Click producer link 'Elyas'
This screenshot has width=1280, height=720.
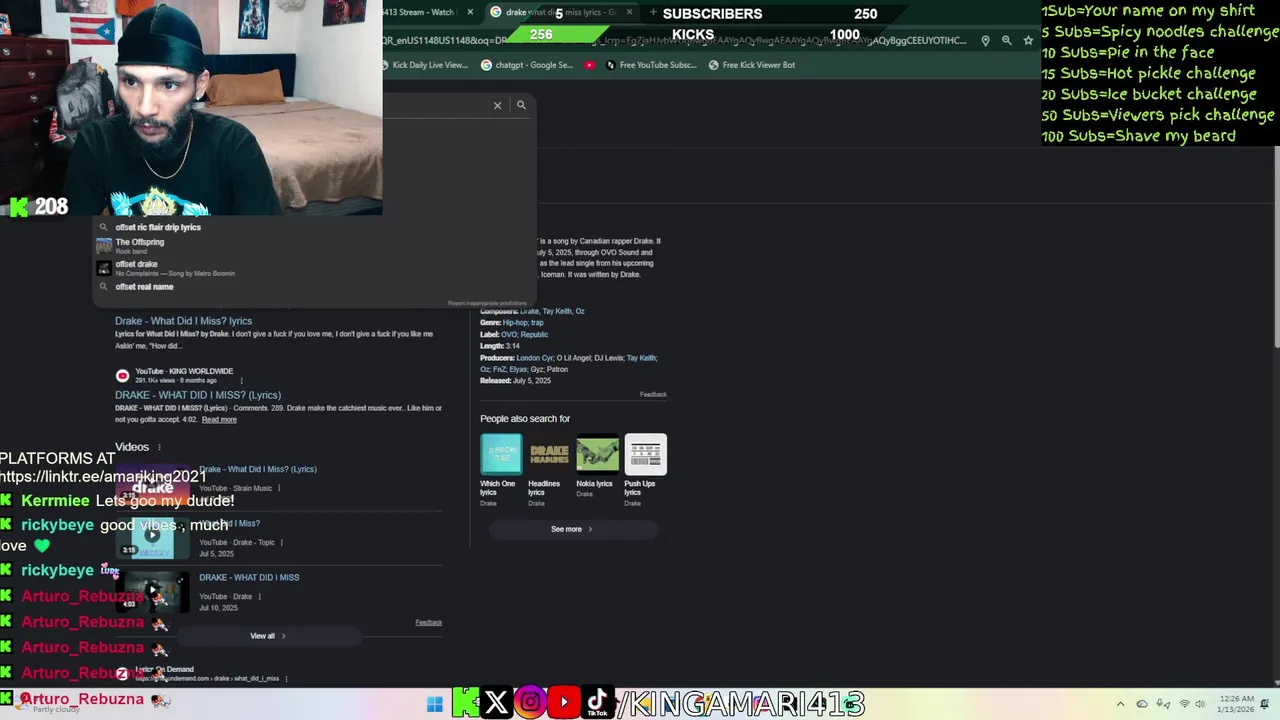[x=520, y=369]
